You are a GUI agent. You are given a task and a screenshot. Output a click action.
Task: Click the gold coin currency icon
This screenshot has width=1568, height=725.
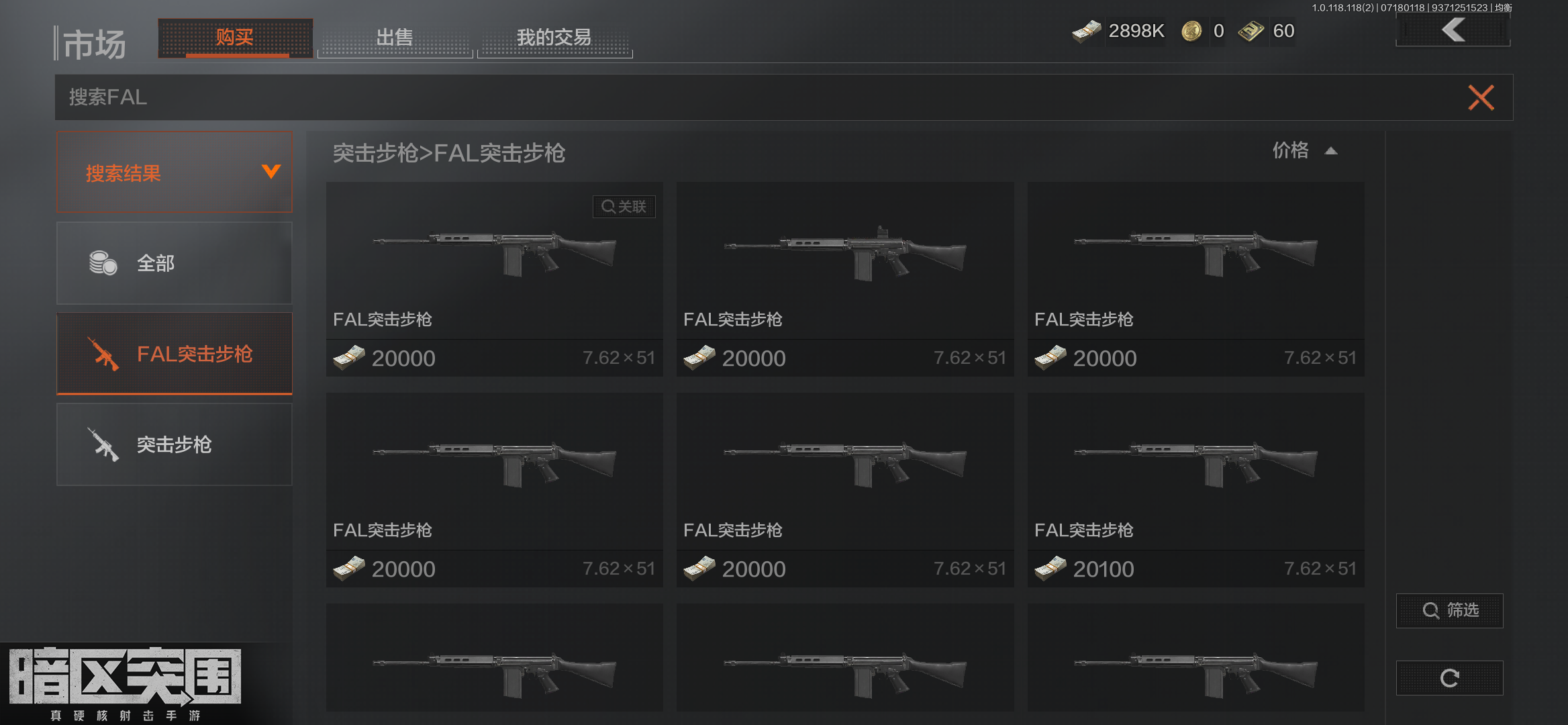click(x=1191, y=31)
